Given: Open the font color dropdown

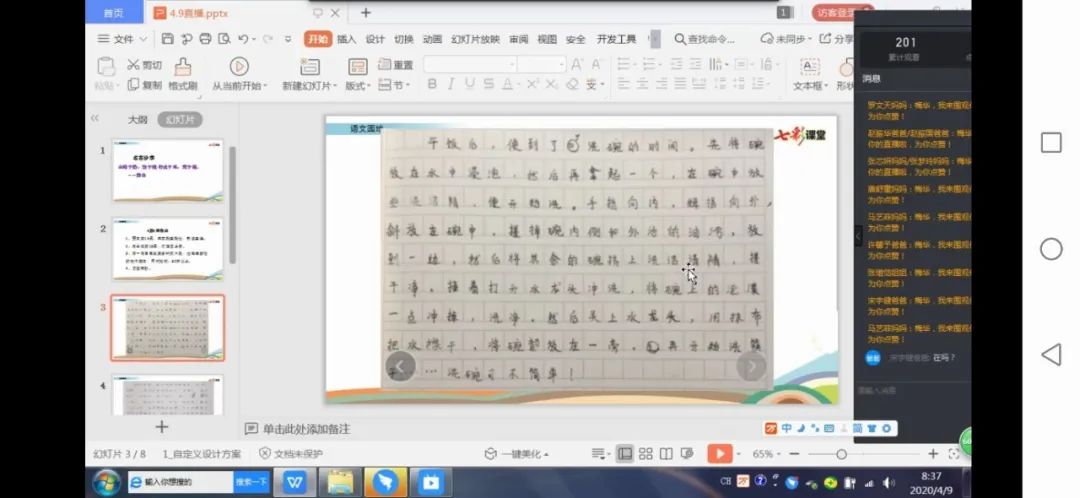Looking at the screenshot, I should 517,85.
